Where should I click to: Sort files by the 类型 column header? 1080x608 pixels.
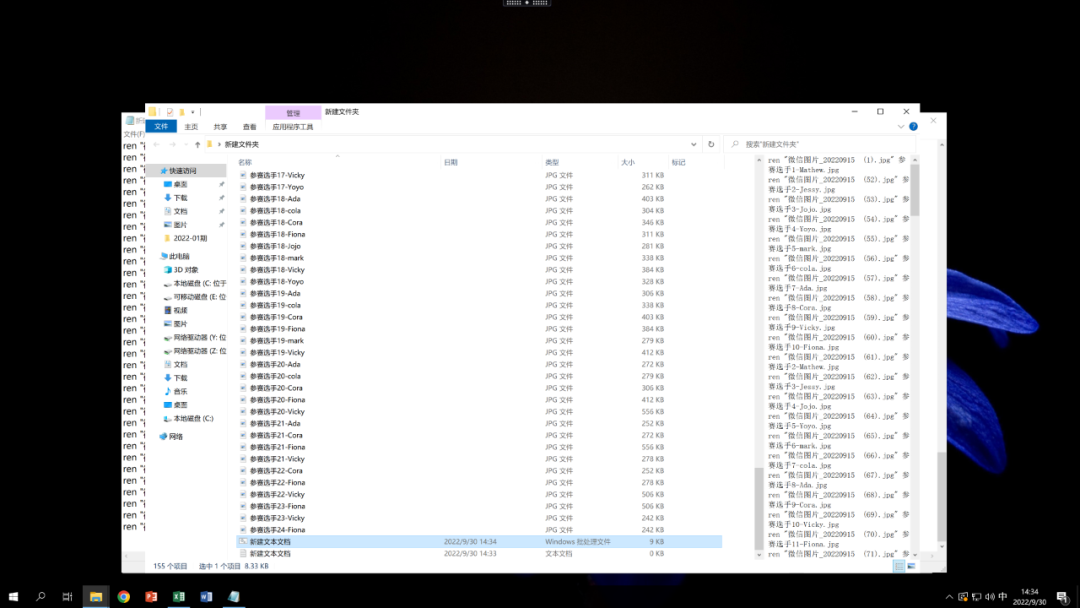point(552,163)
